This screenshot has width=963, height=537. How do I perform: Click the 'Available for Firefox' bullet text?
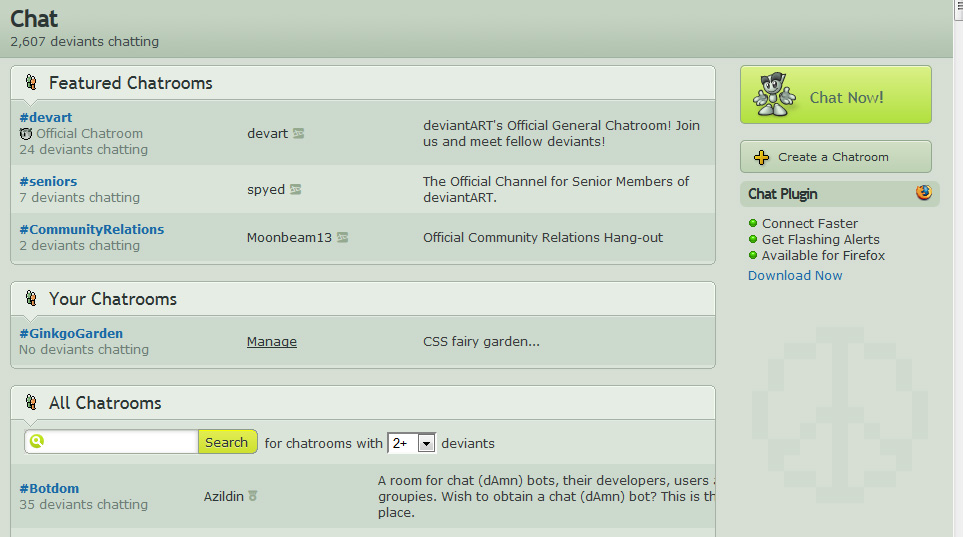(823, 255)
